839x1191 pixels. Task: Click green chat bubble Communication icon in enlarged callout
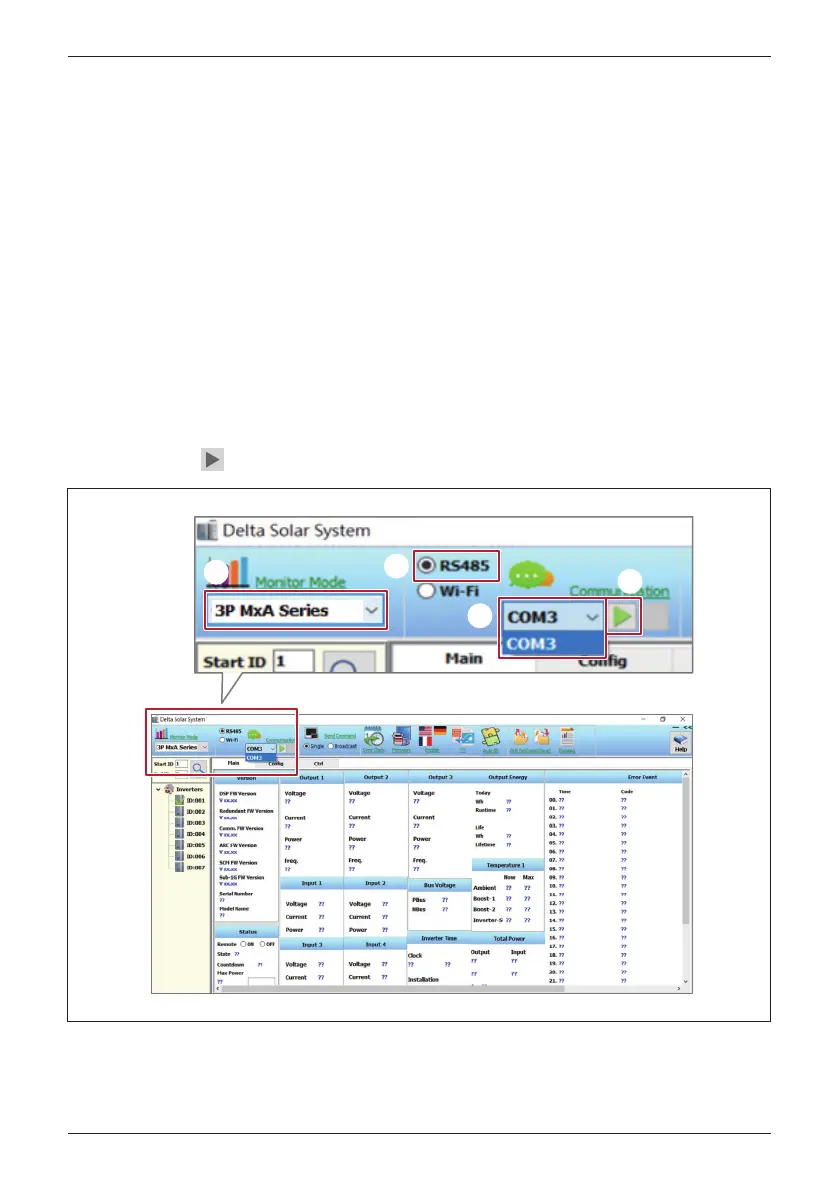point(531,577)
